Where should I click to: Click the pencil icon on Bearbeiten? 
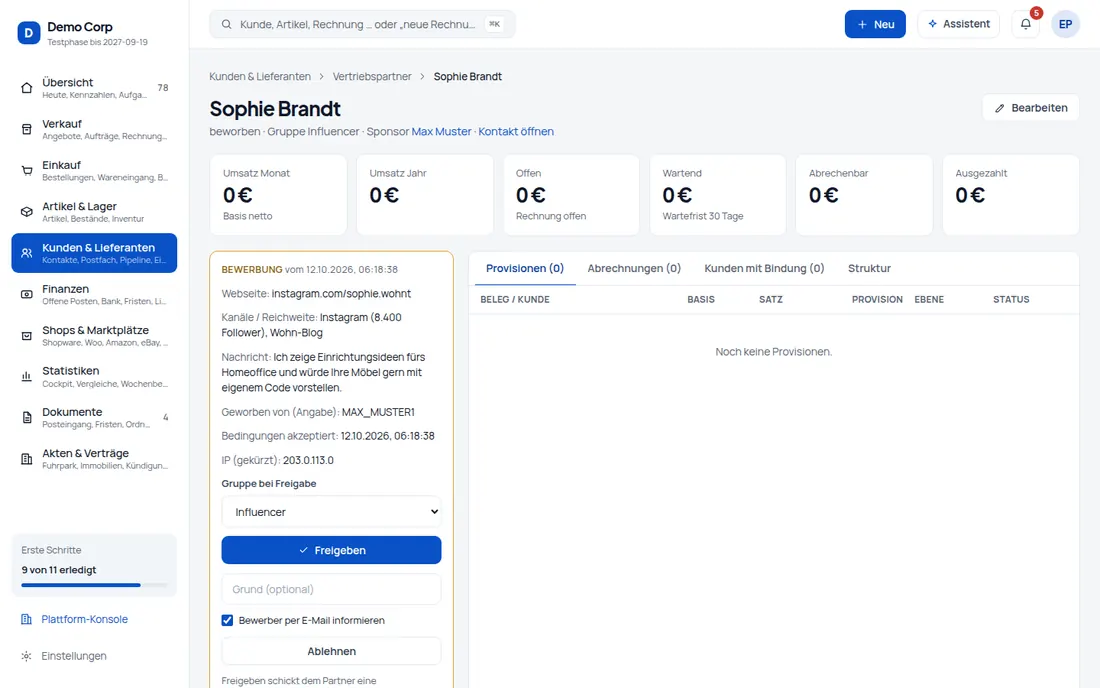(1000, 108)
